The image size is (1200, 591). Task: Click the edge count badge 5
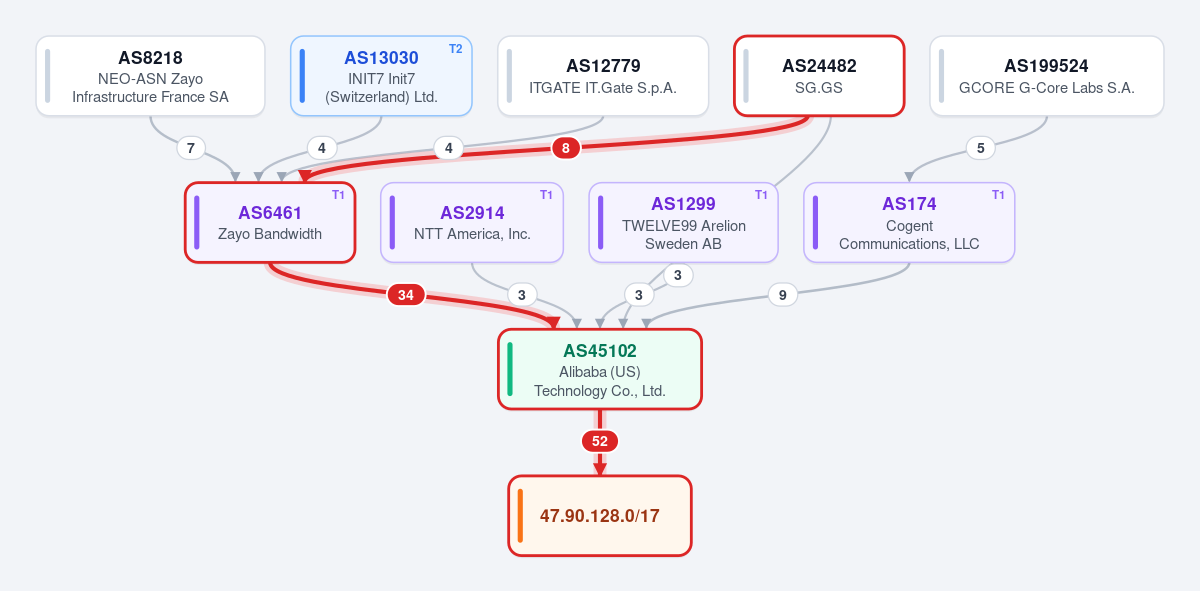coord(981,148)
